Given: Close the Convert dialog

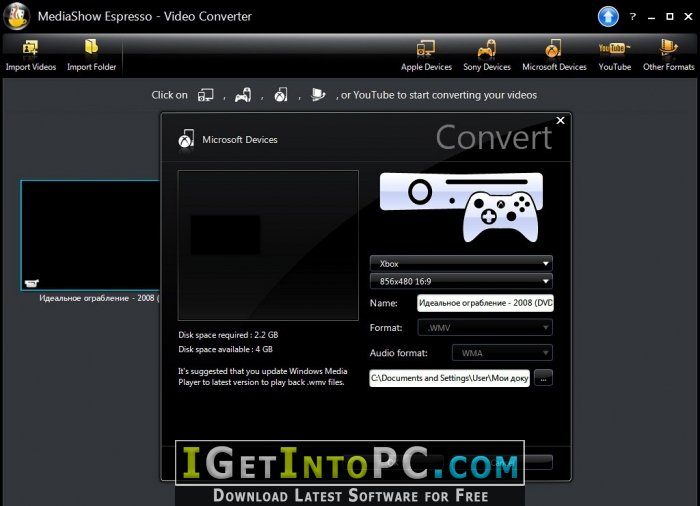Looking at the screenshot, I should 560,121.
